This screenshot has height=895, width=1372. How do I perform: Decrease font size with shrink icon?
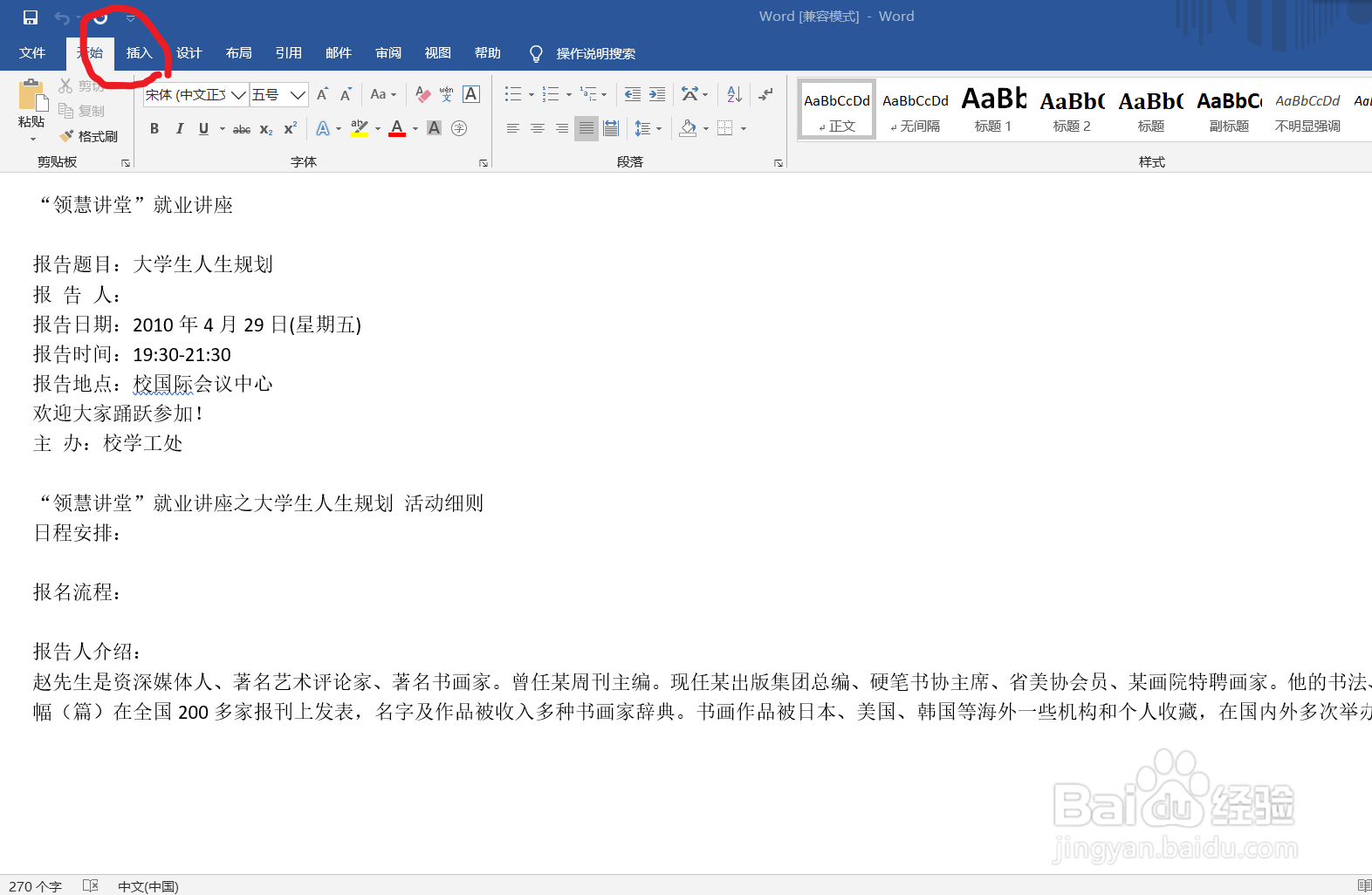pos(346,94)
